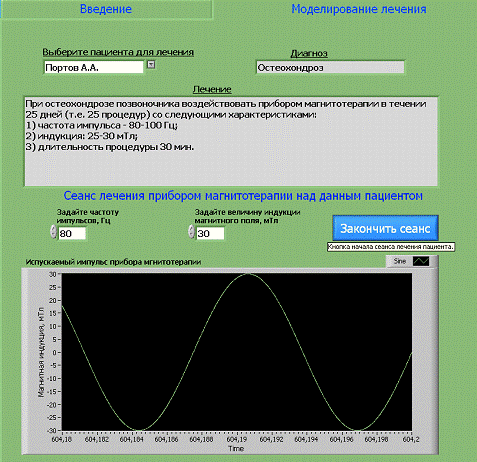The height and width of the screenshot is (462, 477).
Task: Click the patient name field Портов А.А.
Action: point(94,67)
